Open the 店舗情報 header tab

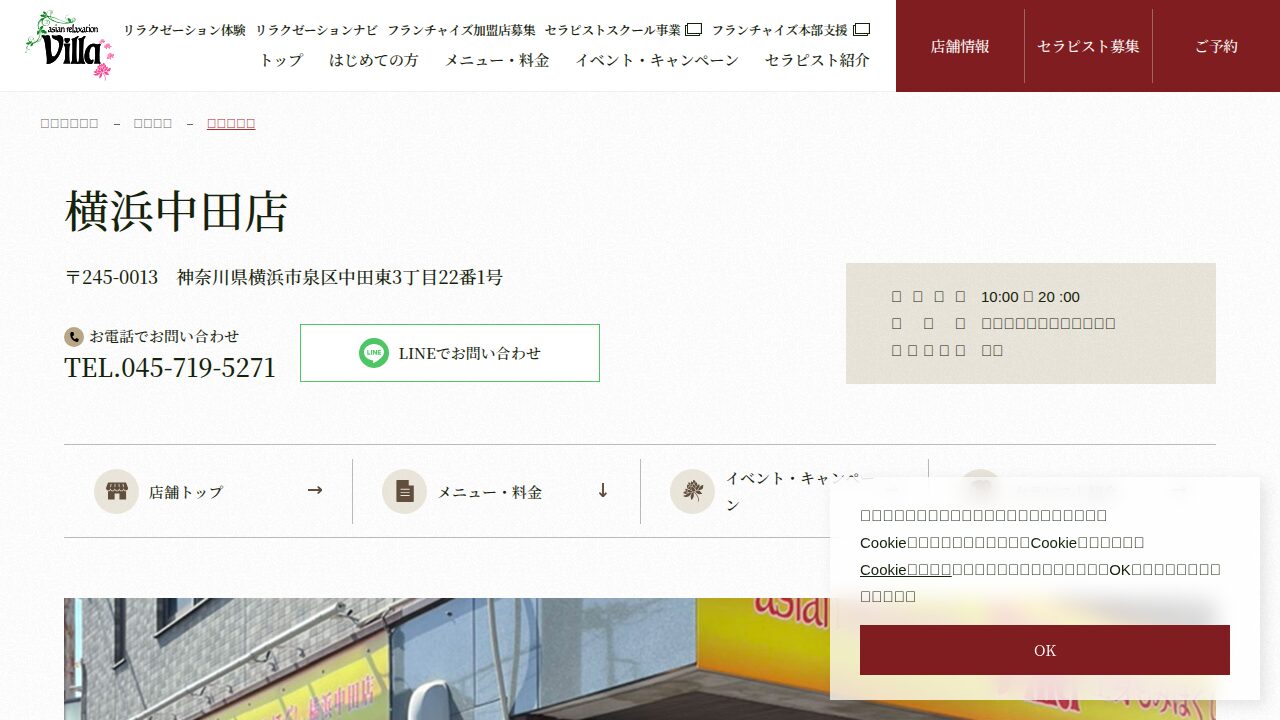click(960, 46)
